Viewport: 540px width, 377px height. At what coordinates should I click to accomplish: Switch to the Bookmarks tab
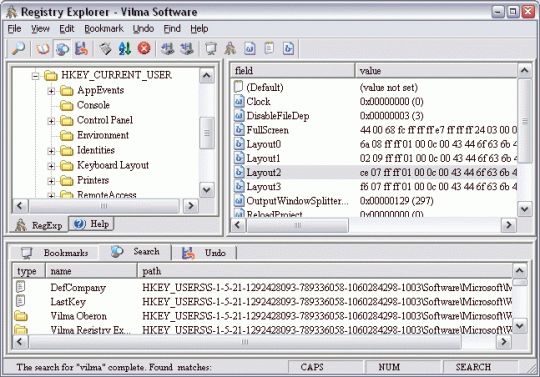[55, 253]
